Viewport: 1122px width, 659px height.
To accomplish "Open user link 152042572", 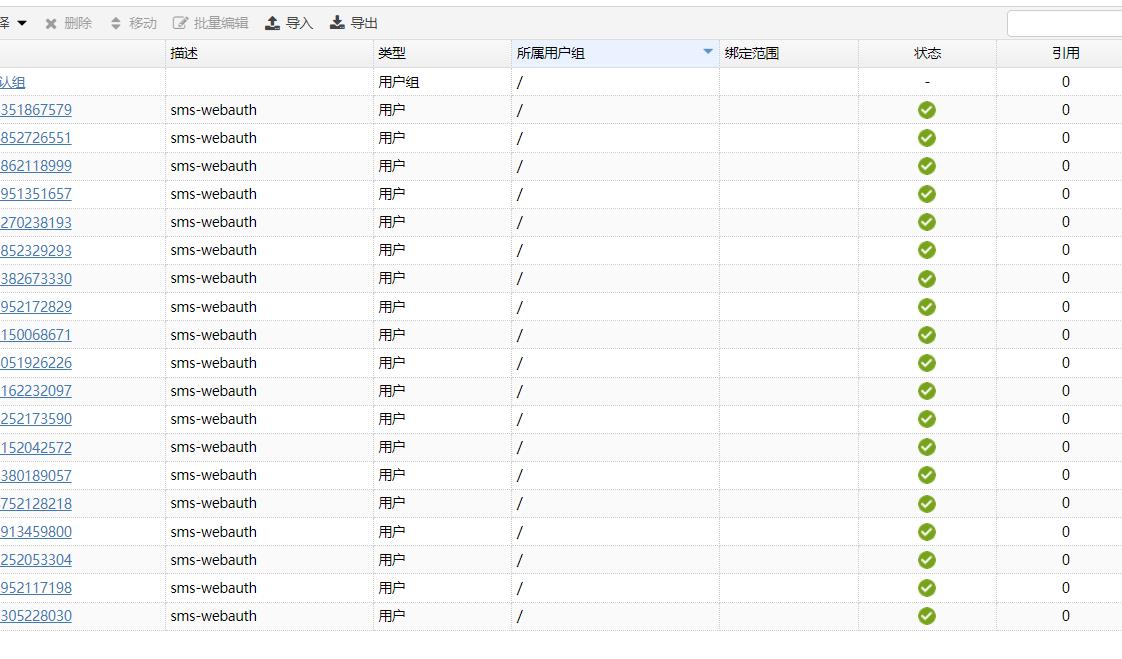I will tap(36, 447).
